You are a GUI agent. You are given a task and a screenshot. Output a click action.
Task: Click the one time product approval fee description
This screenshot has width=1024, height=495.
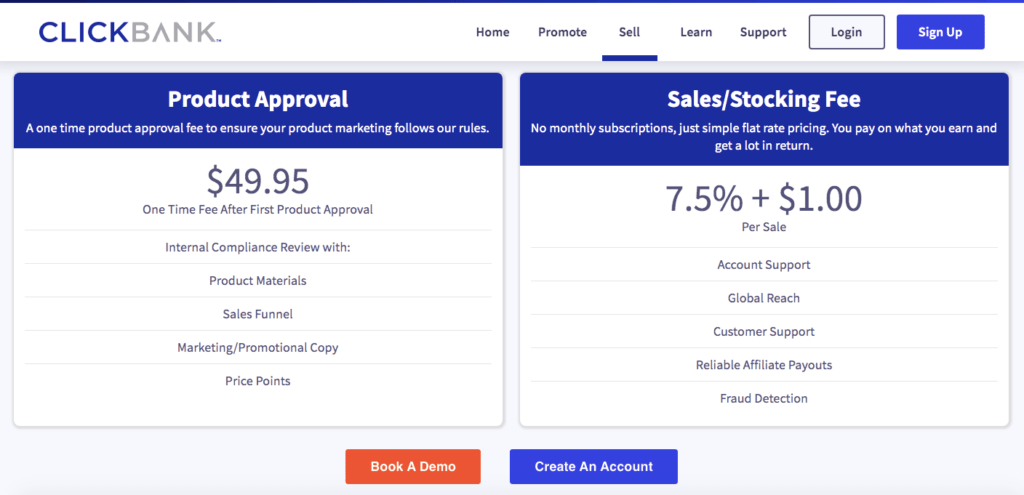pyautogui.click(x=258, y=129)
